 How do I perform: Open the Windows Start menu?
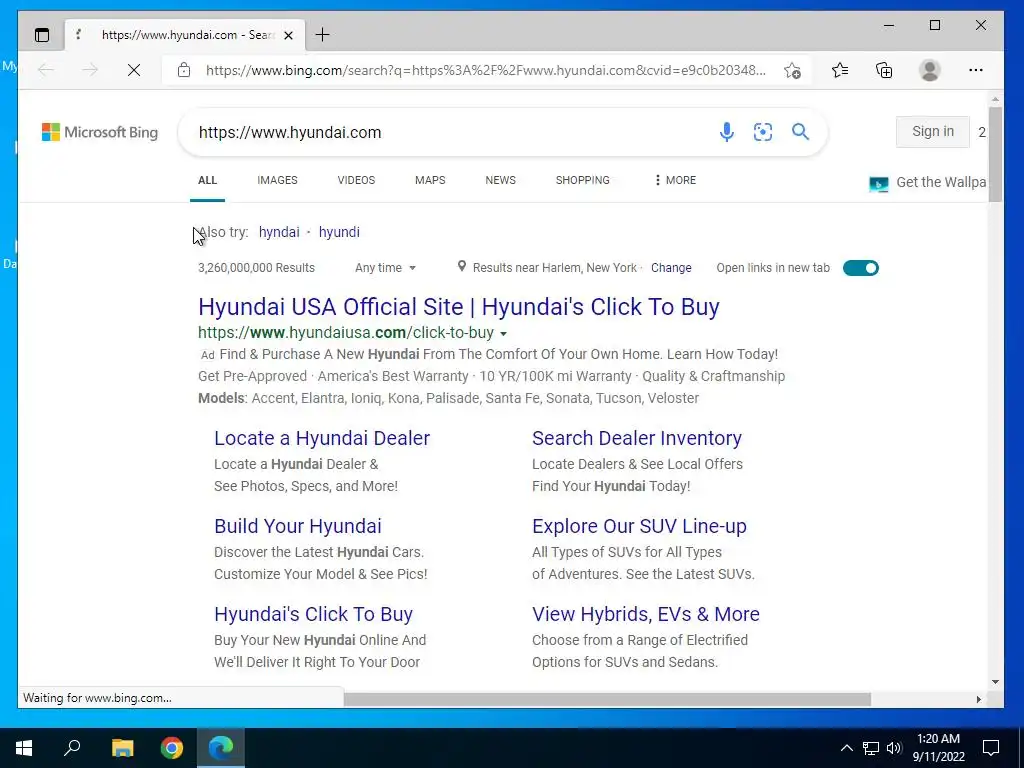(24, 748)
